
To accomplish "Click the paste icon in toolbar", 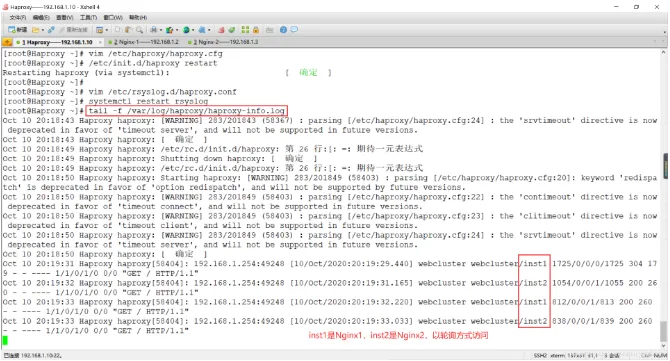I will pyautogui.click(x=128, y=29).
